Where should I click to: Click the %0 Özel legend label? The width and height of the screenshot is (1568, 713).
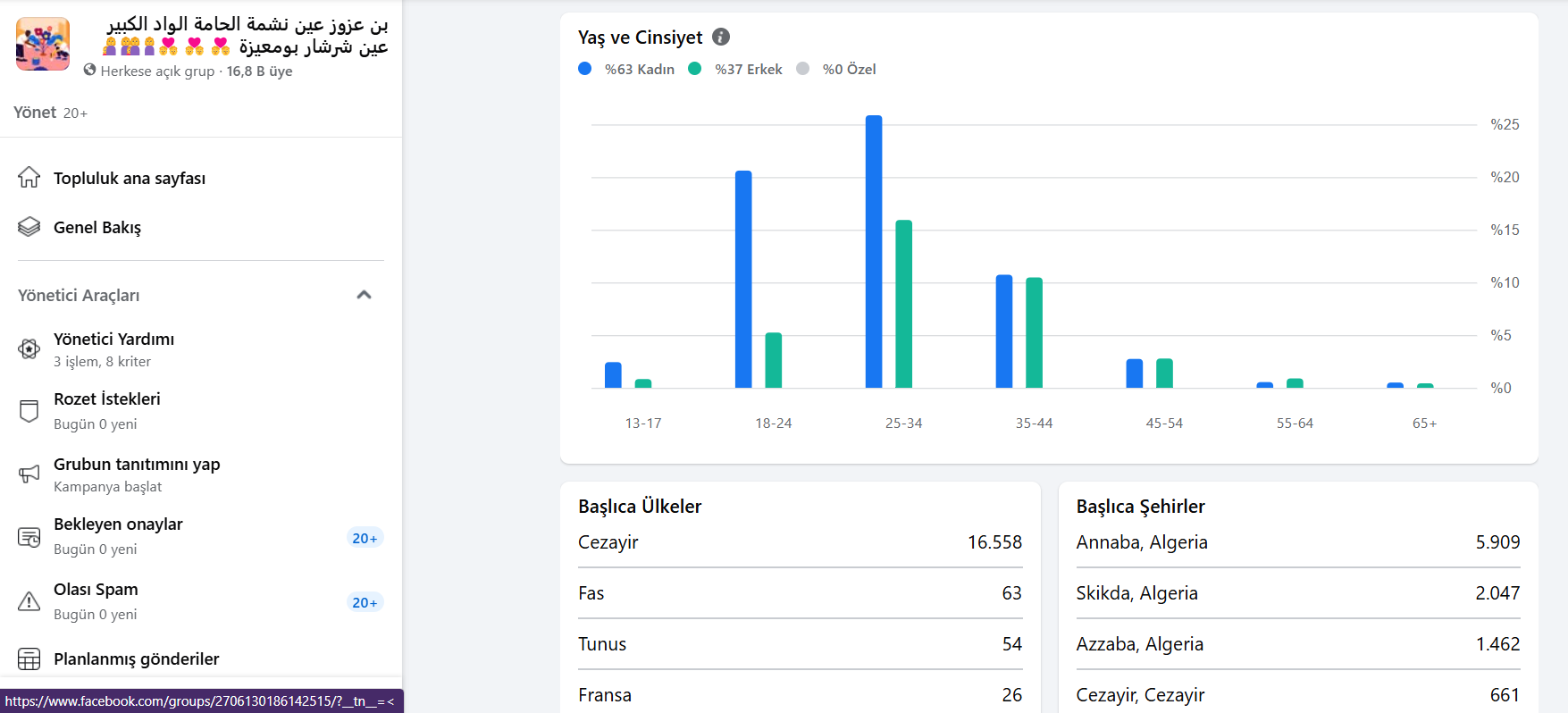click(850, 70)
